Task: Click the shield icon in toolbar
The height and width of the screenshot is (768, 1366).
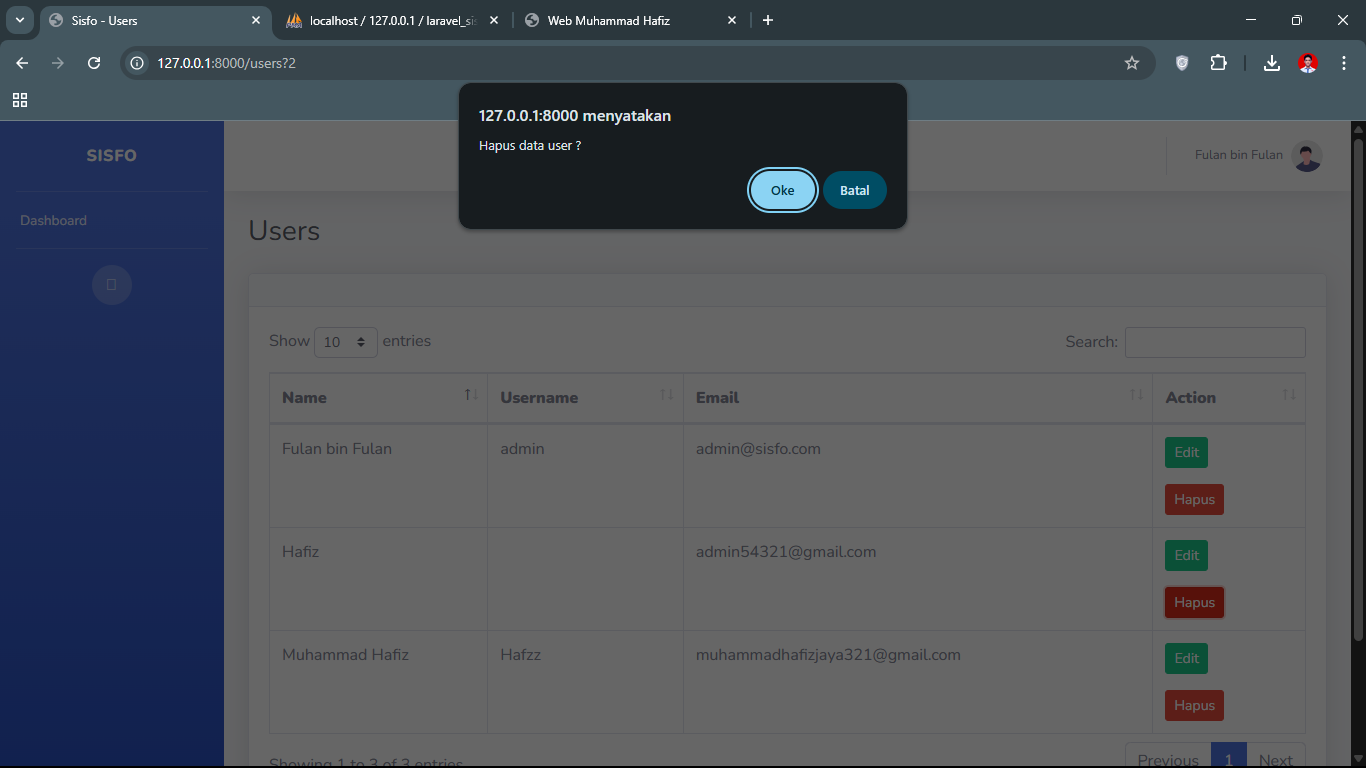Action: (x=1182, y=63)
